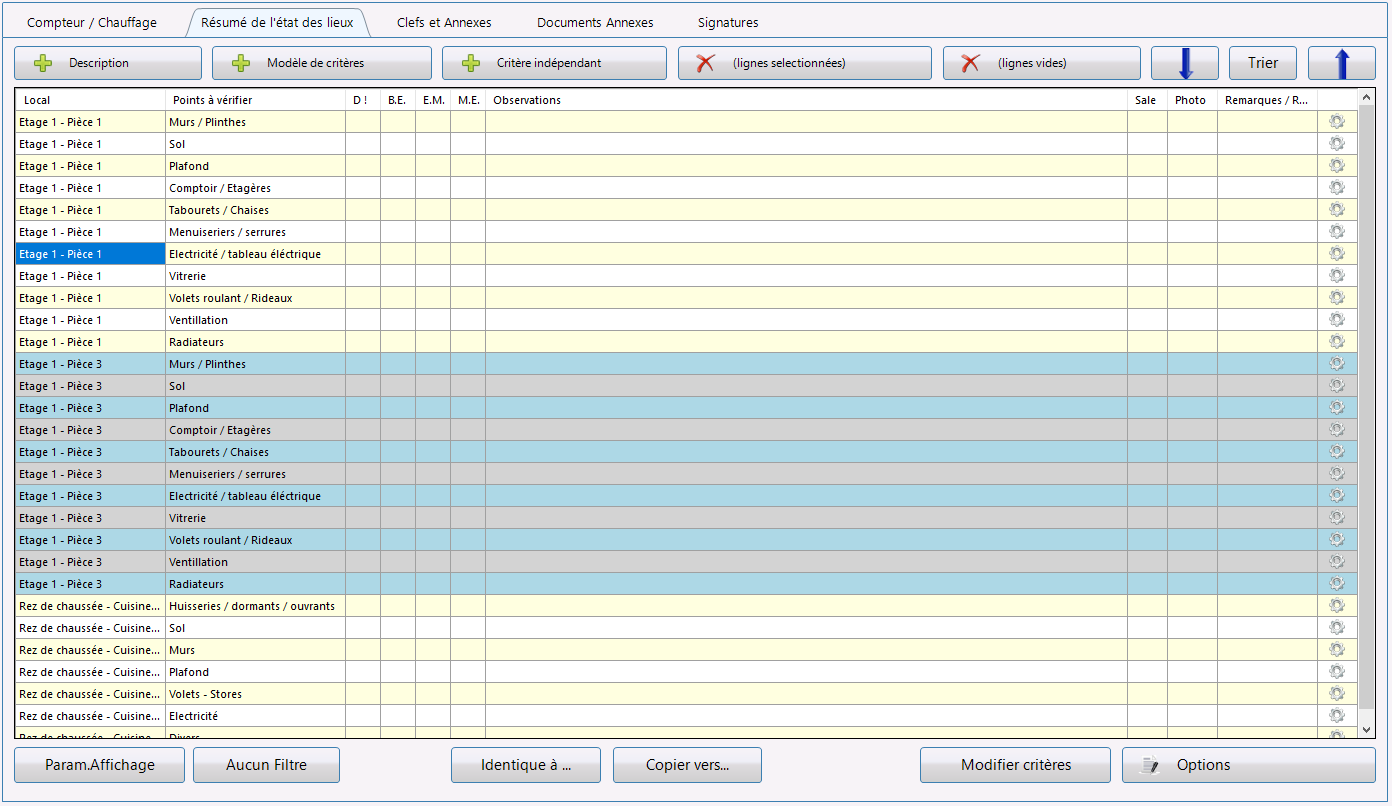Click the Aucun Filtre button
The image size is (1392, 806).
[266, 765]
